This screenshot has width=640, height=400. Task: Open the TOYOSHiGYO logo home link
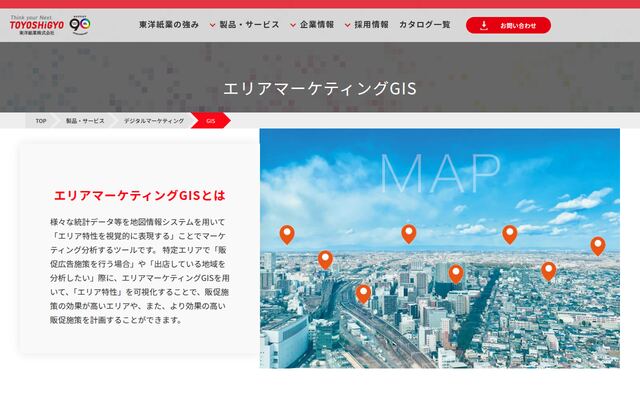click(37, 25)
